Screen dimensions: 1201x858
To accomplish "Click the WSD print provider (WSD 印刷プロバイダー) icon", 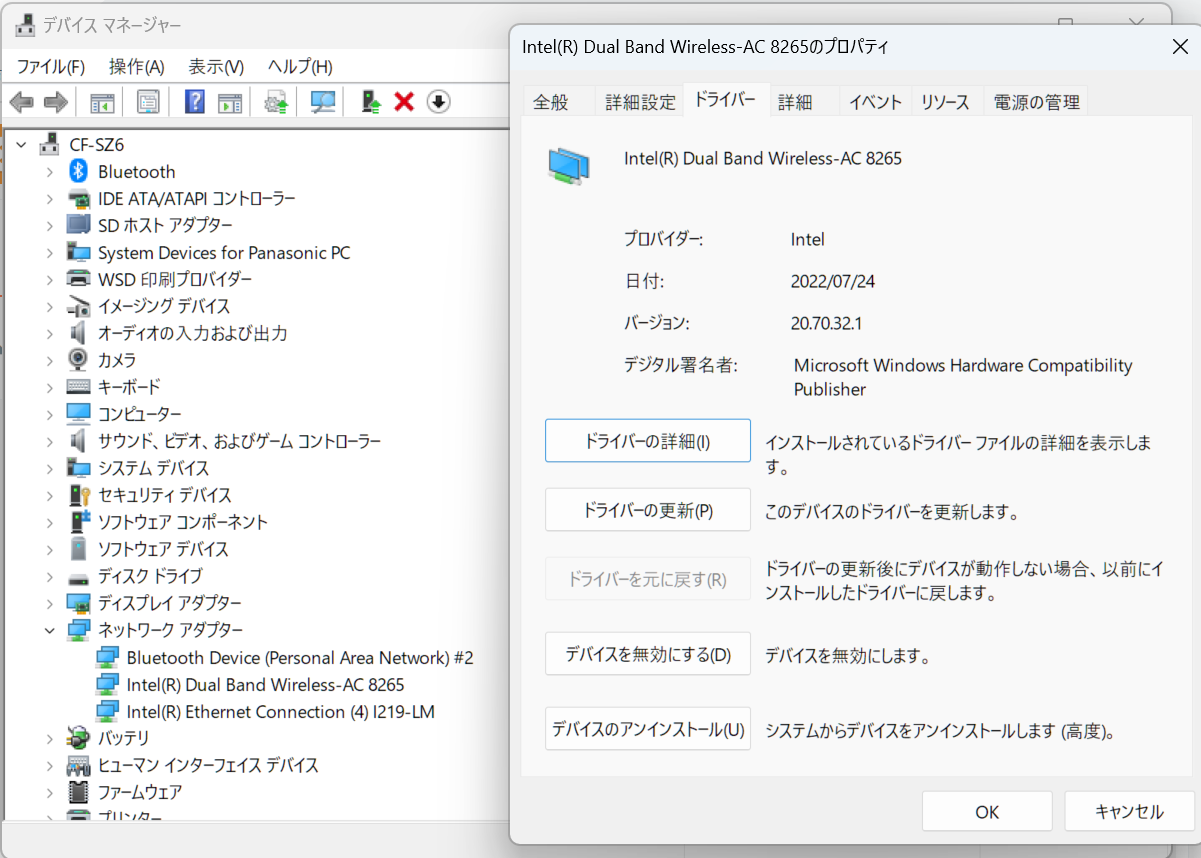I will (78, 279).
